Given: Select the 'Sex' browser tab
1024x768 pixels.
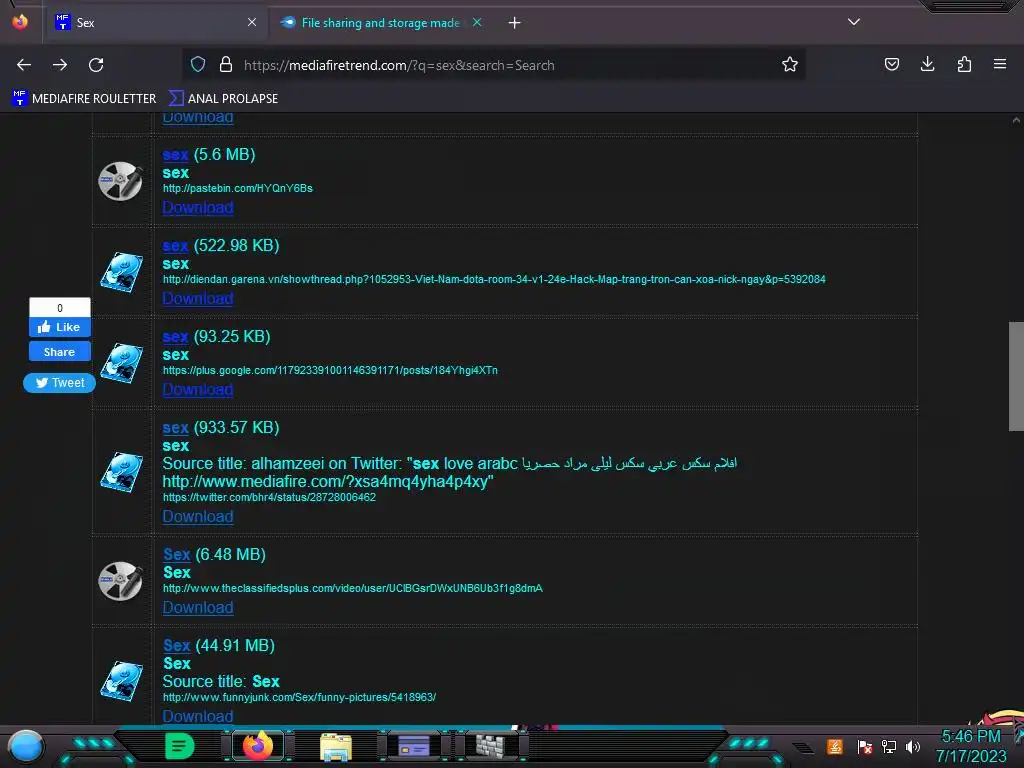Looking at the screenshot, I should 157,23.
